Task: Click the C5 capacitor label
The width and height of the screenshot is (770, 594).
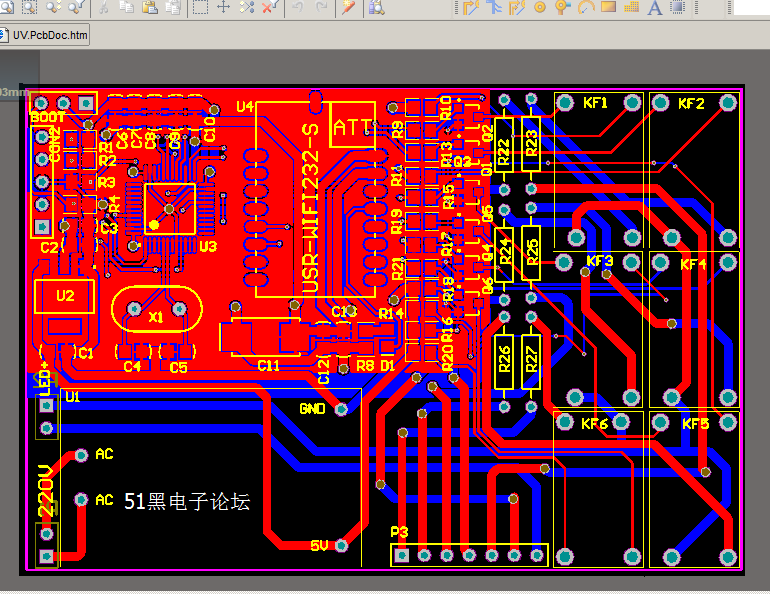Action: pos(178,367)
